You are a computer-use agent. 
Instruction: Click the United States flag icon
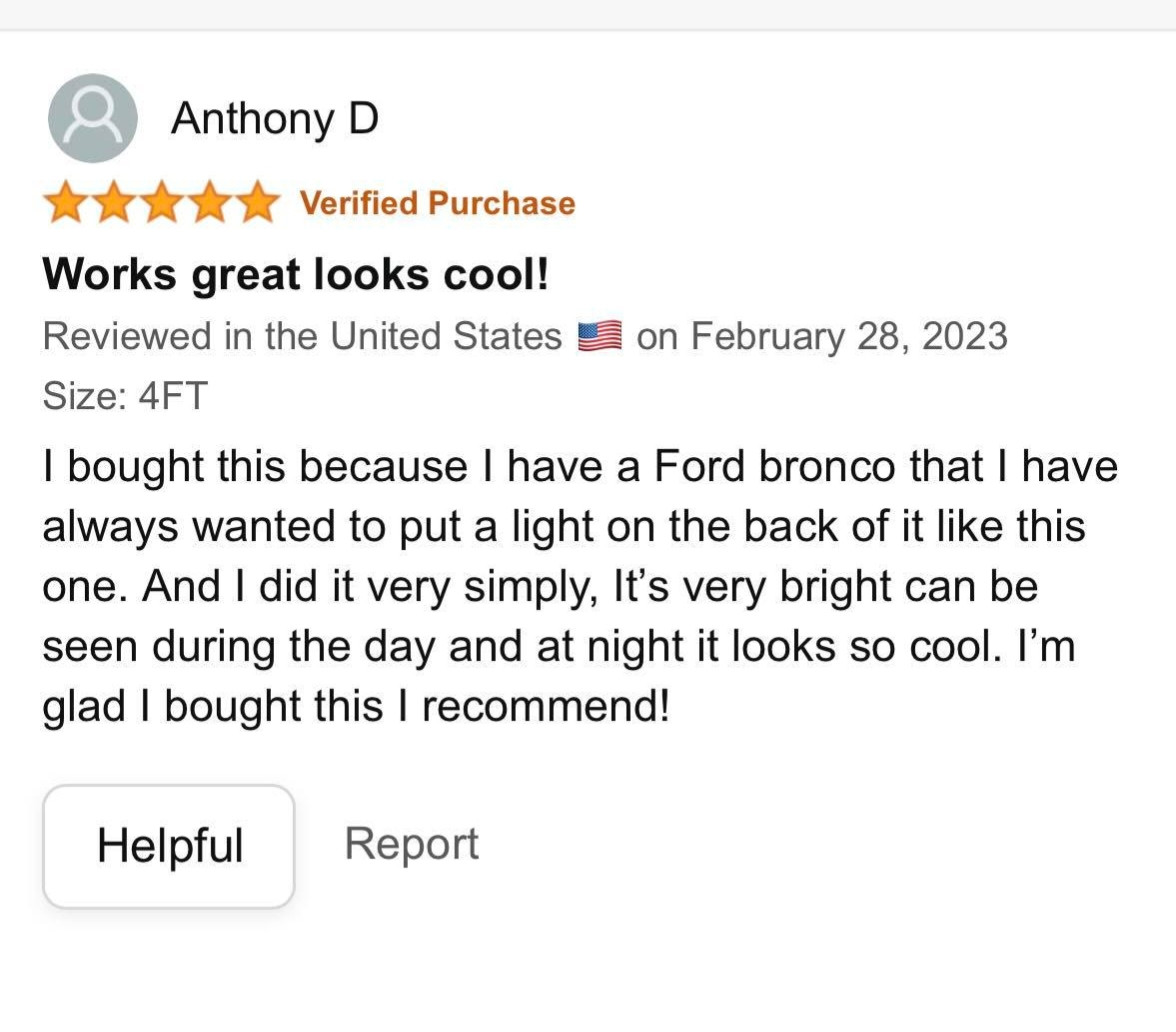(600, 336)
